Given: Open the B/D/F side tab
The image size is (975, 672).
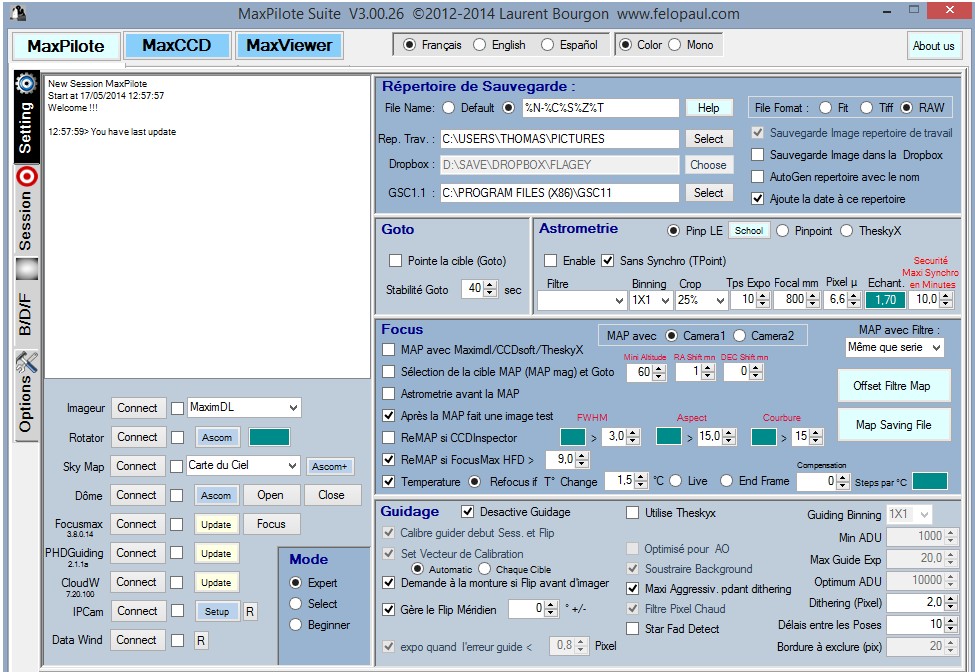Looking at the screenshot, I should click(x=26, y=301).
